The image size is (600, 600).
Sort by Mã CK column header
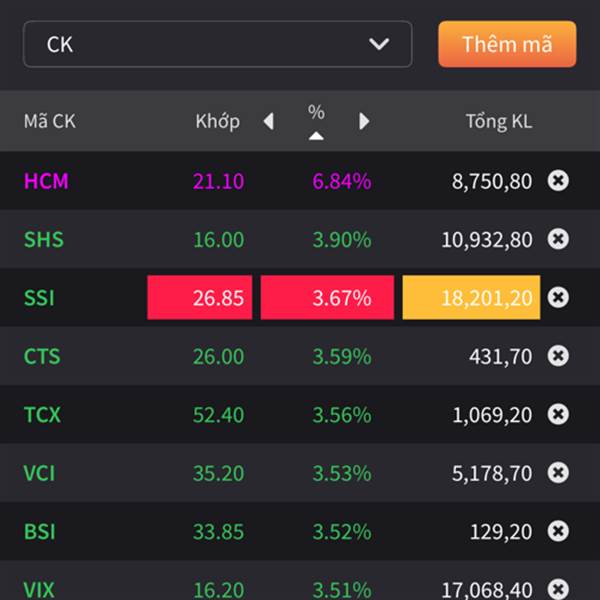[x=49, y=121]
